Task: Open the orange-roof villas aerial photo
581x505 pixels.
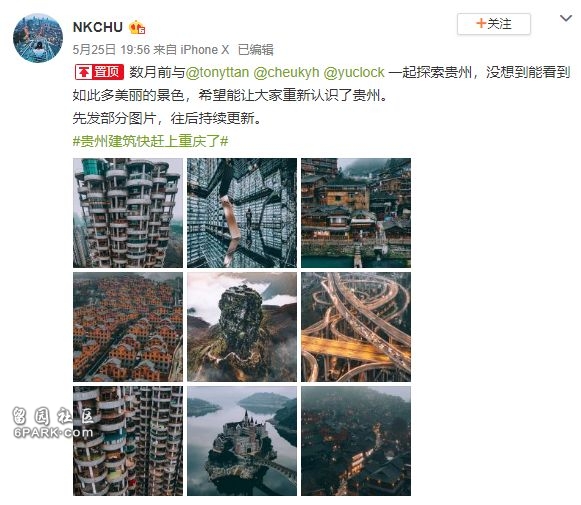Action: [128, 327]
